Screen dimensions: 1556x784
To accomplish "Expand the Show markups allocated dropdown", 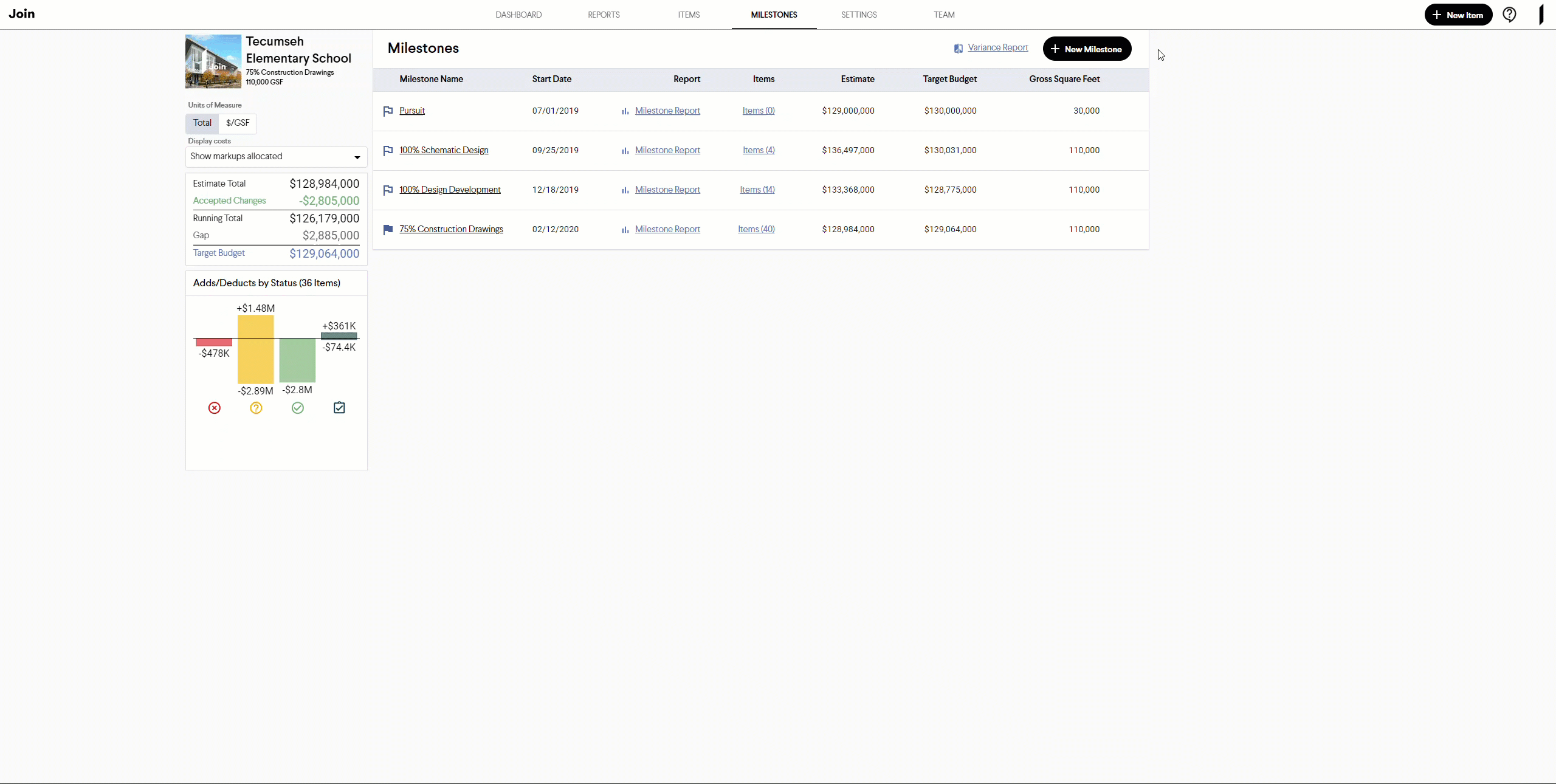I will (276, 157).
